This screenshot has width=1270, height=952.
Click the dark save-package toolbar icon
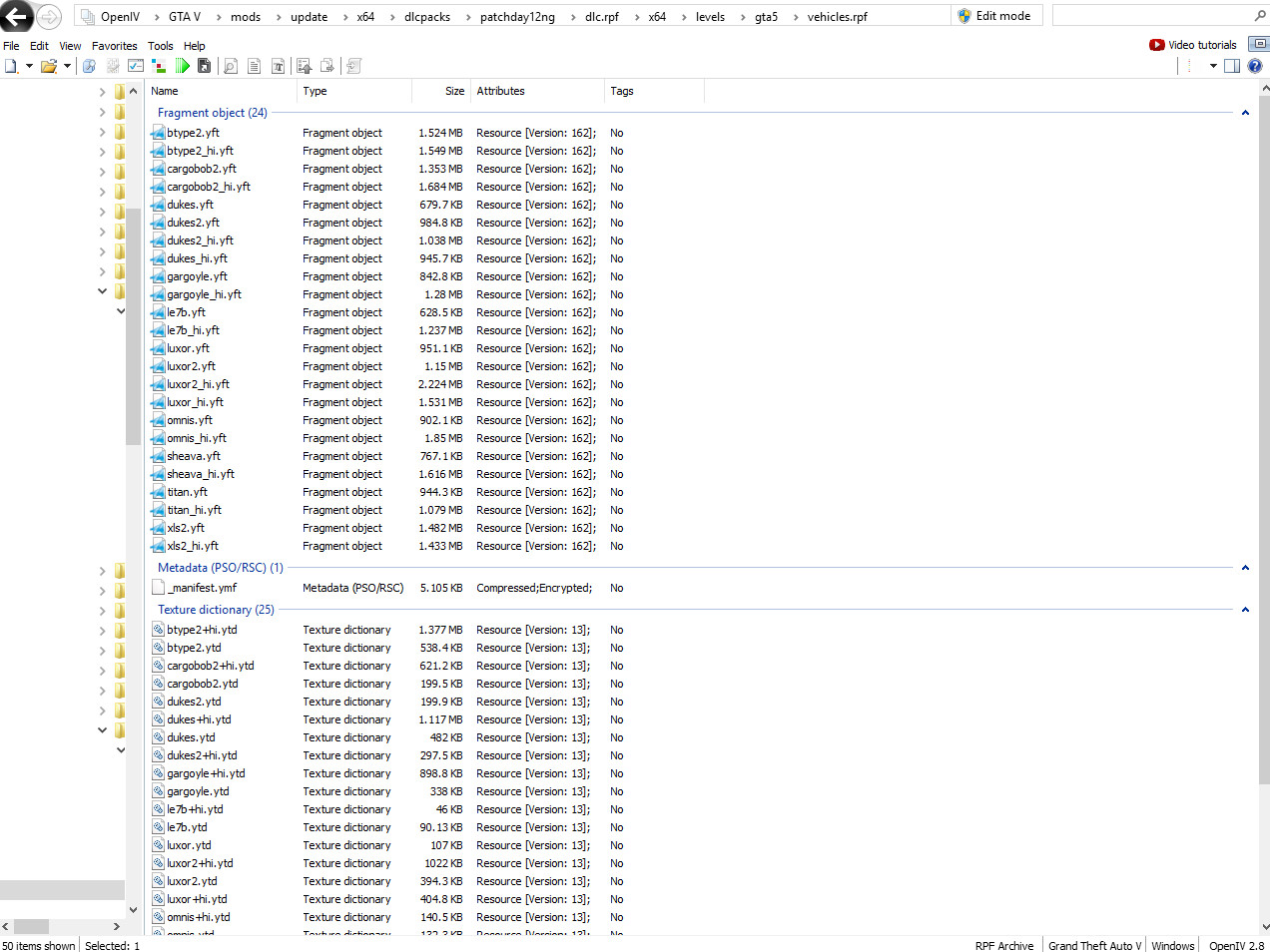point(204,66)
